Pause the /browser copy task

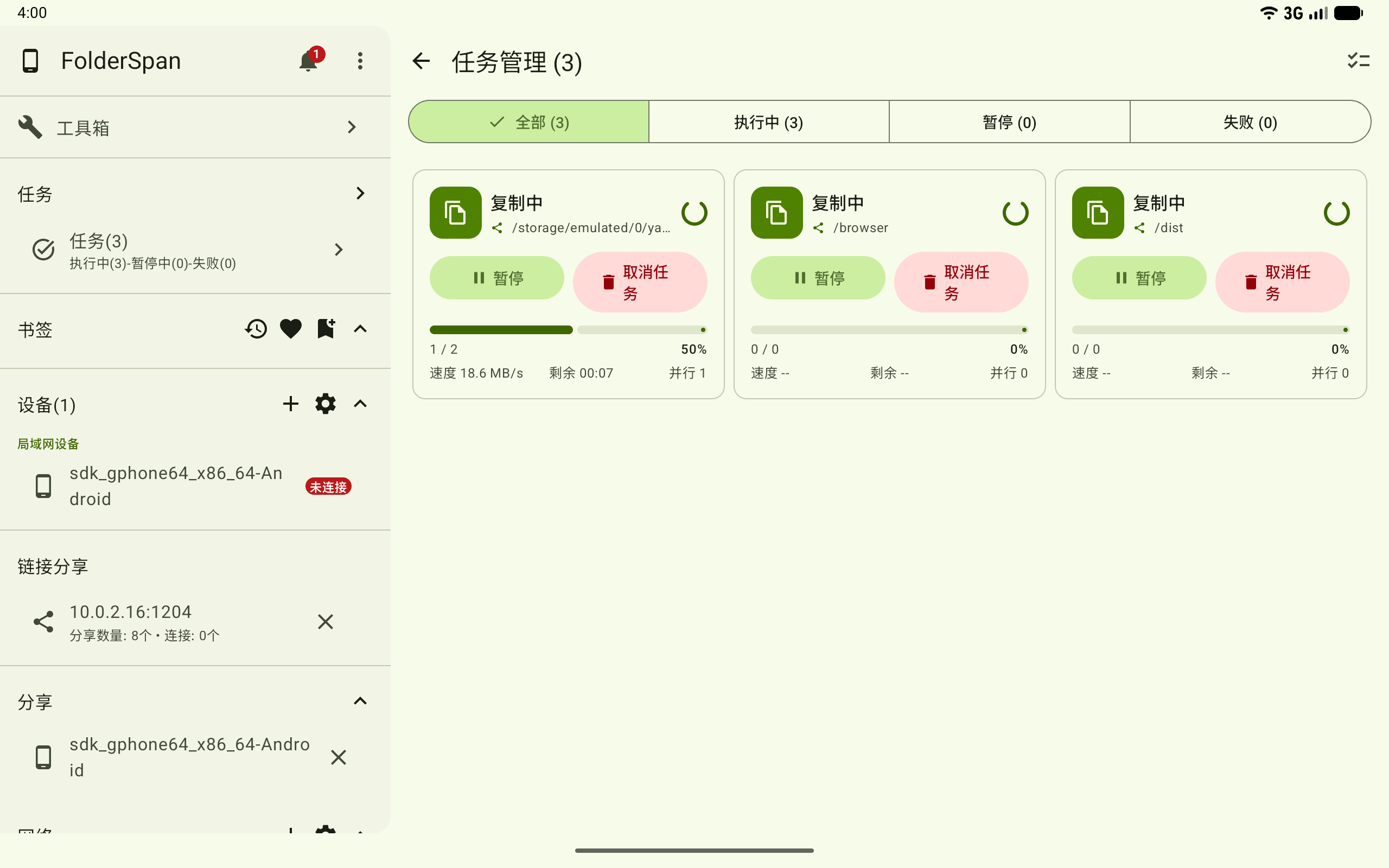(x=818, y=278)
